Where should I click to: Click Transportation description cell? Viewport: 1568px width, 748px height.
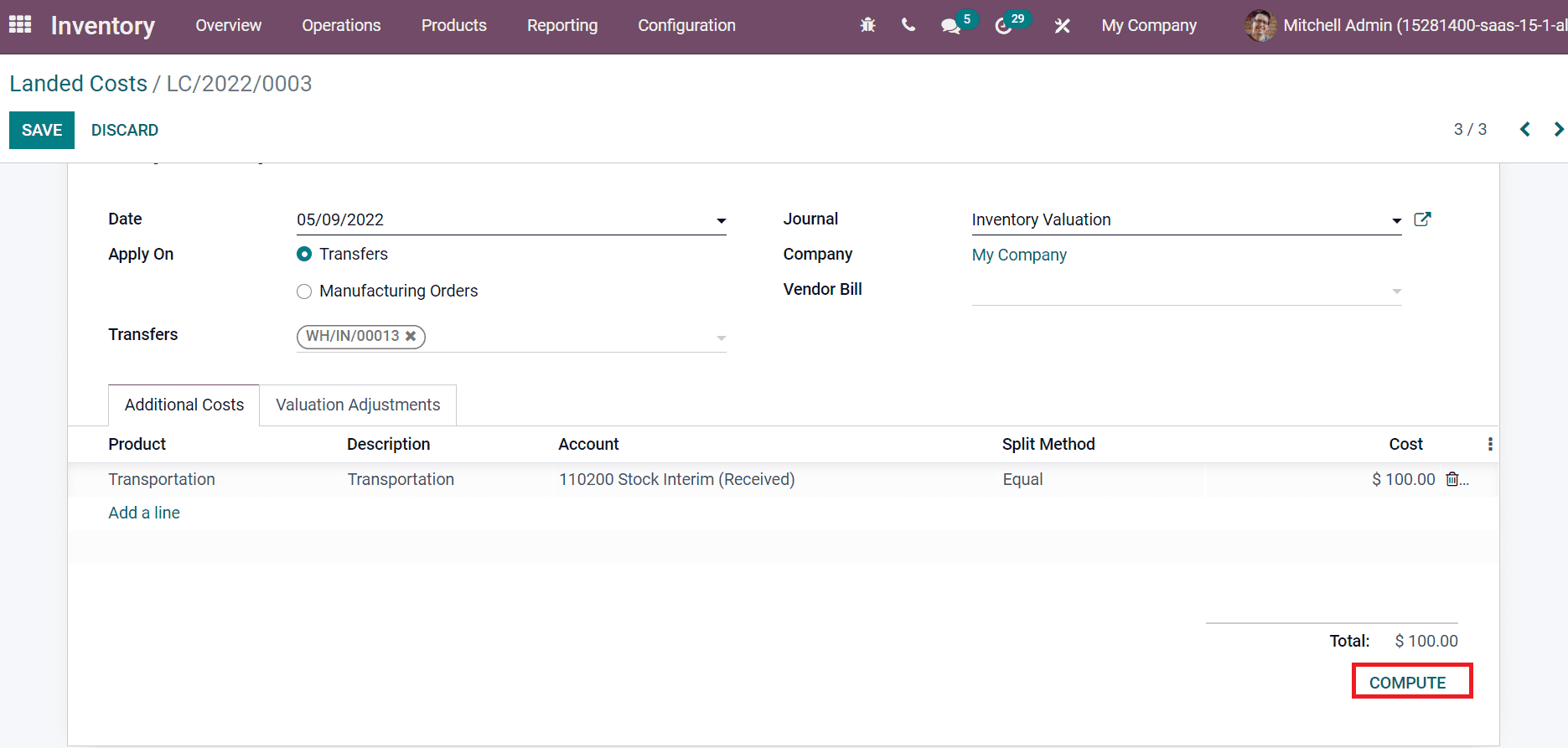pos(401,479)
